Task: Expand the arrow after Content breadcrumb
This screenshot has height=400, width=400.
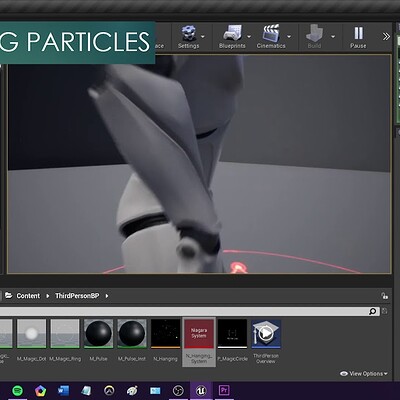Action: [48, 296]
